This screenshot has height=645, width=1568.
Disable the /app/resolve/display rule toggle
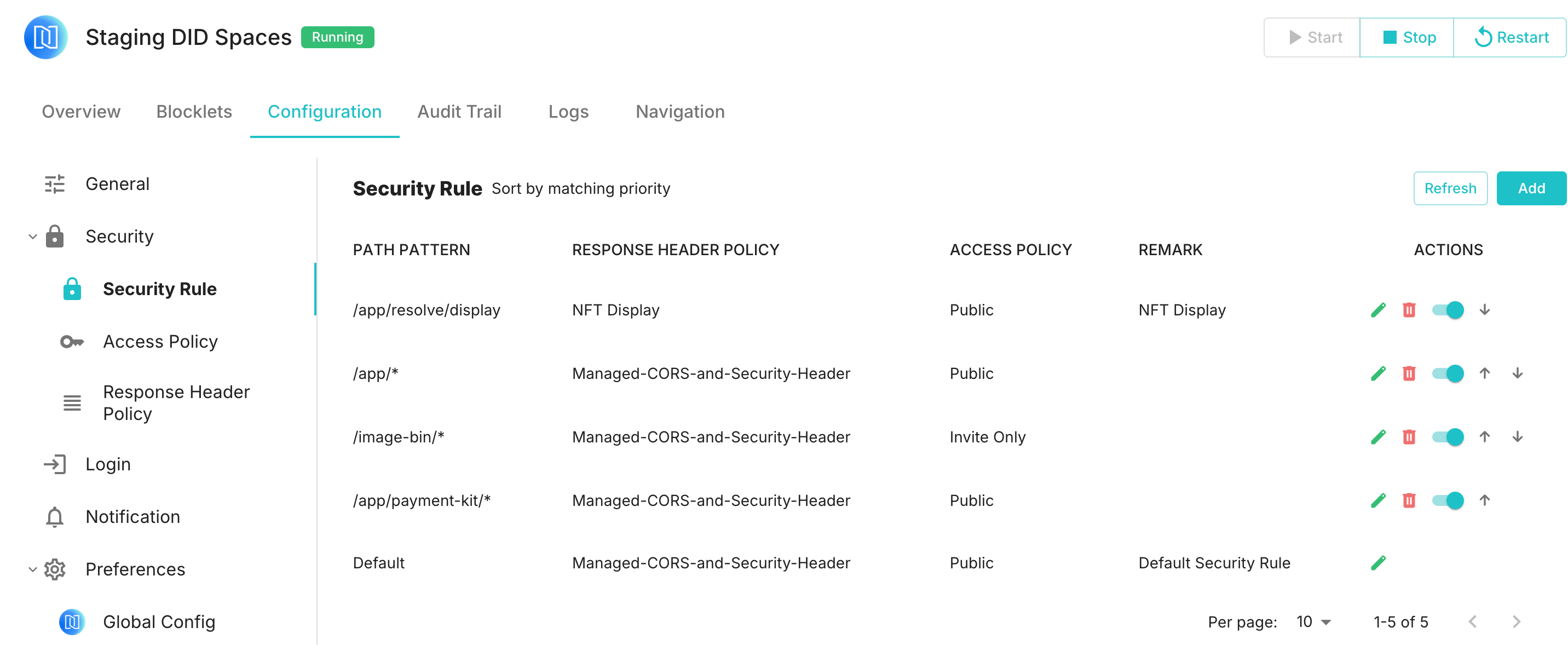(x=1448, y=310)
